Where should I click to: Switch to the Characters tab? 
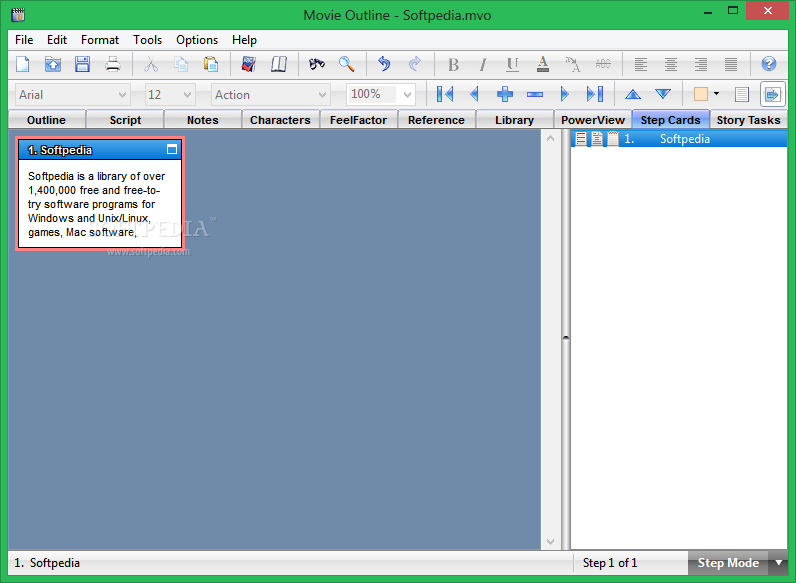point(280,120)
